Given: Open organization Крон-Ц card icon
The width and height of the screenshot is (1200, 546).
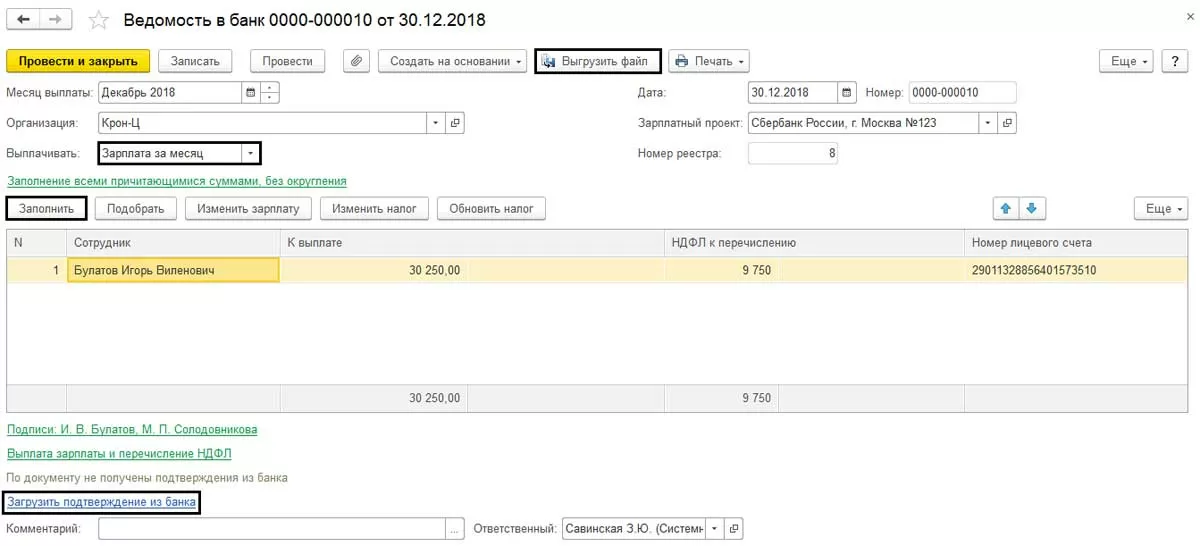Looking at the screenshot, I should [x=455, y=123].
